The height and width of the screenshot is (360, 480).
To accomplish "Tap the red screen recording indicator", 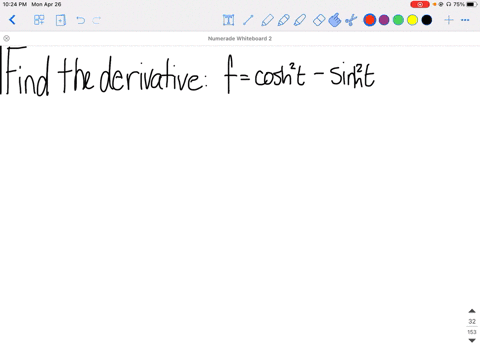I will (x=420, y=4).
